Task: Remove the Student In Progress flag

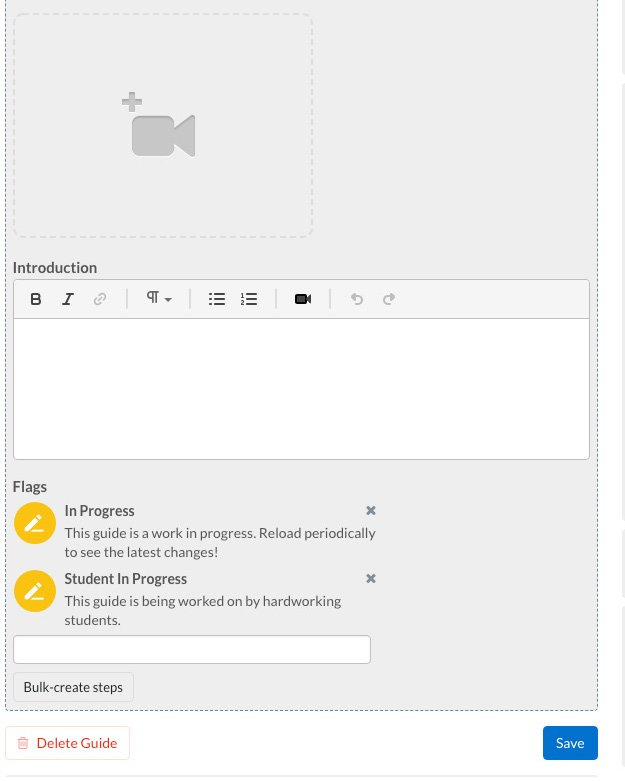Action: pyautogui.click(x=371, y=579)
